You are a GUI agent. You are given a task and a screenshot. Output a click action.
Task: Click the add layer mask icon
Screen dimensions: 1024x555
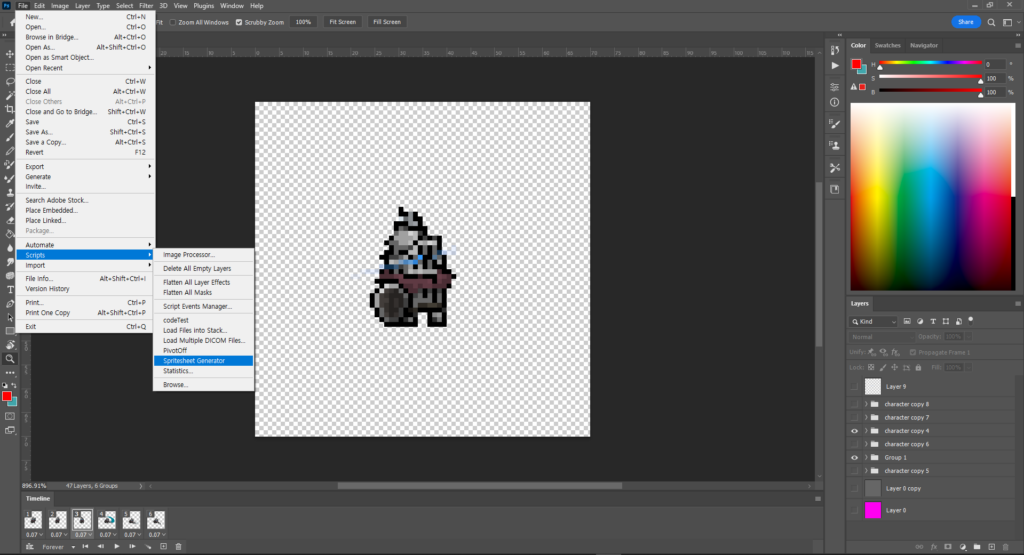click(x=948, y=547)
